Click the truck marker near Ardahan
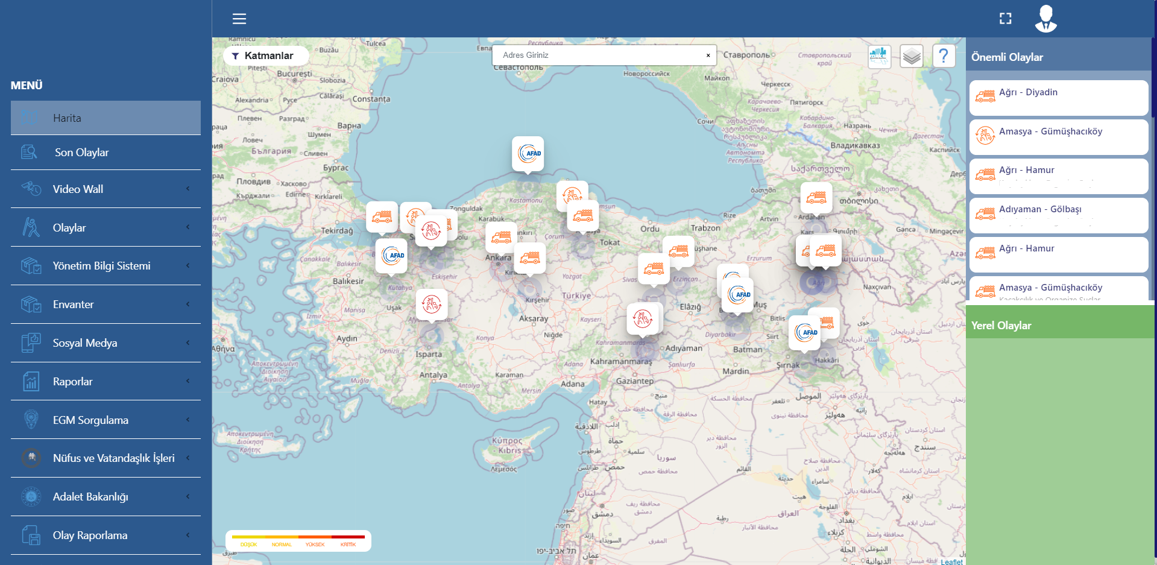The image size is (1157, 565). (x=816, y=198)
